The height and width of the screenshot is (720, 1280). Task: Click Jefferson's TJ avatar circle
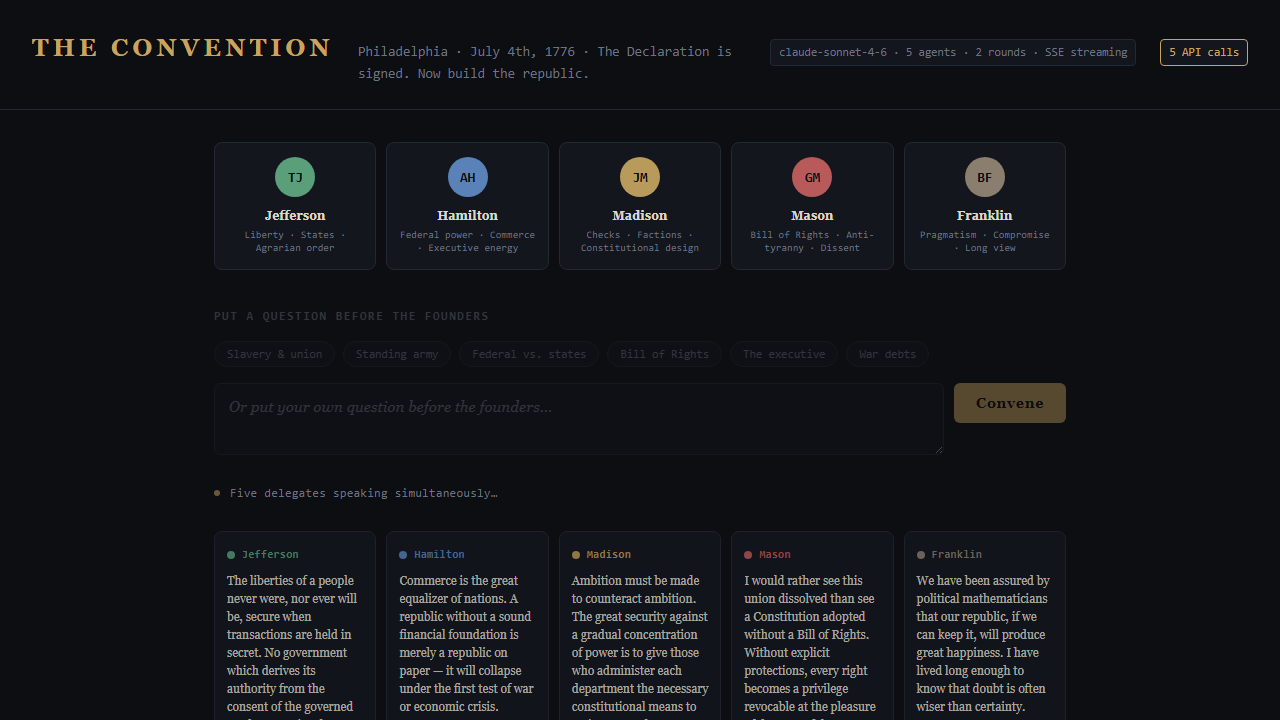click(295, 177)
